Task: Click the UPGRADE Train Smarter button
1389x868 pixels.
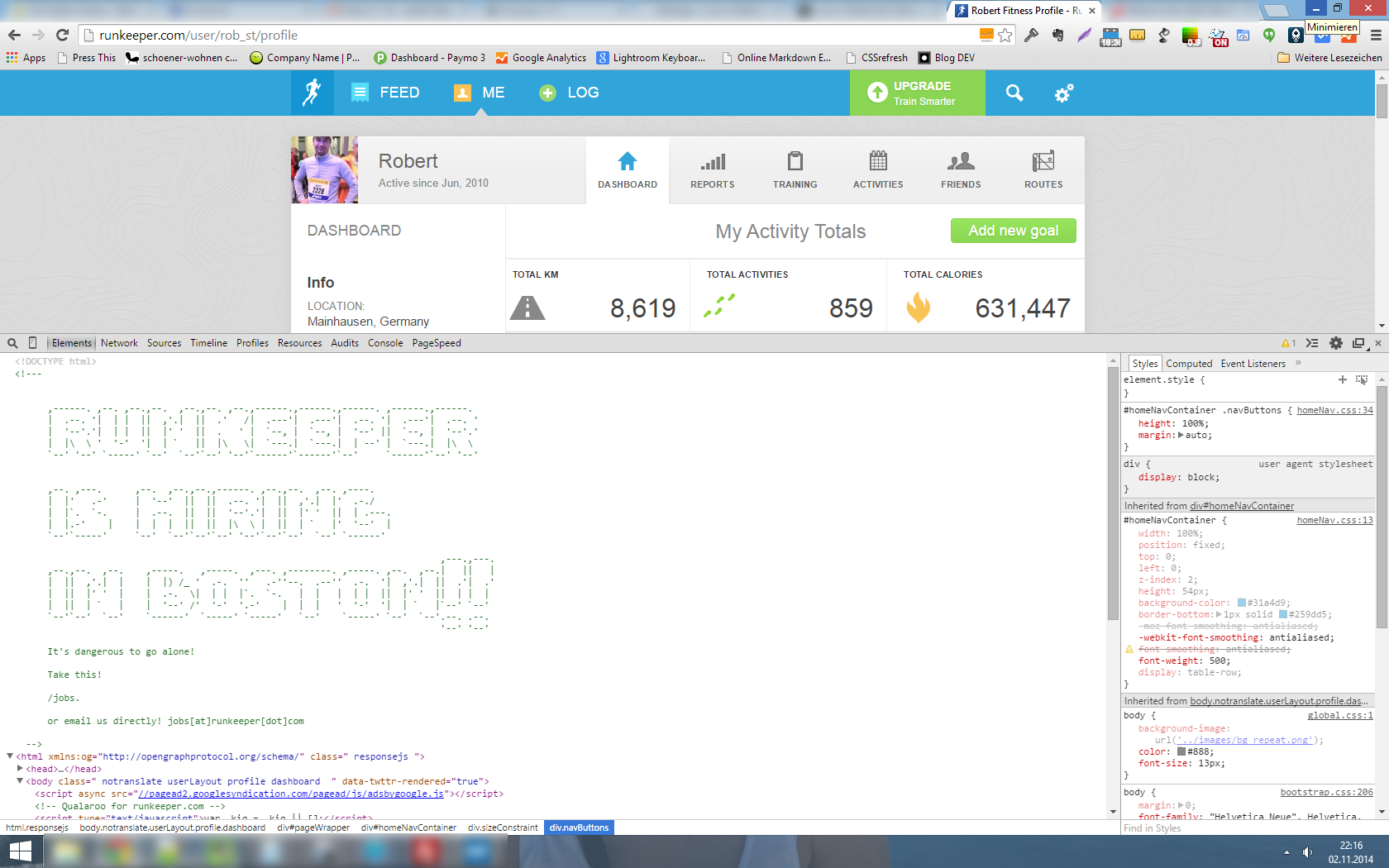Action: (x=918, y=93)
